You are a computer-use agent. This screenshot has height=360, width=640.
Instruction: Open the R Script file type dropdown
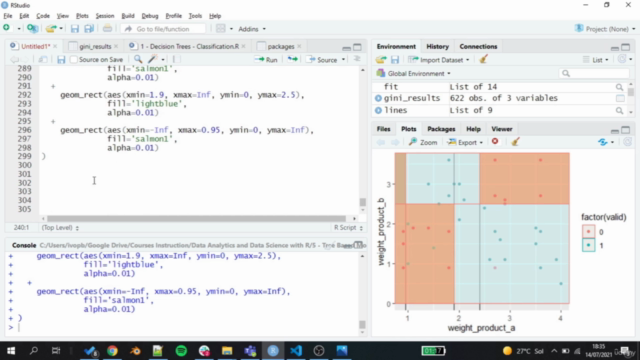348,228
